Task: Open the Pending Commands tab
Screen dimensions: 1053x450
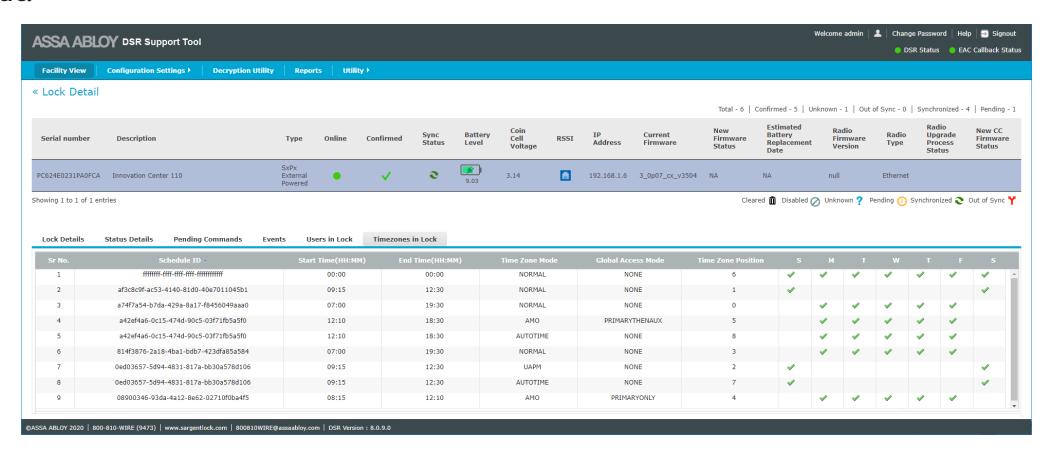Action: pos(208,240)
